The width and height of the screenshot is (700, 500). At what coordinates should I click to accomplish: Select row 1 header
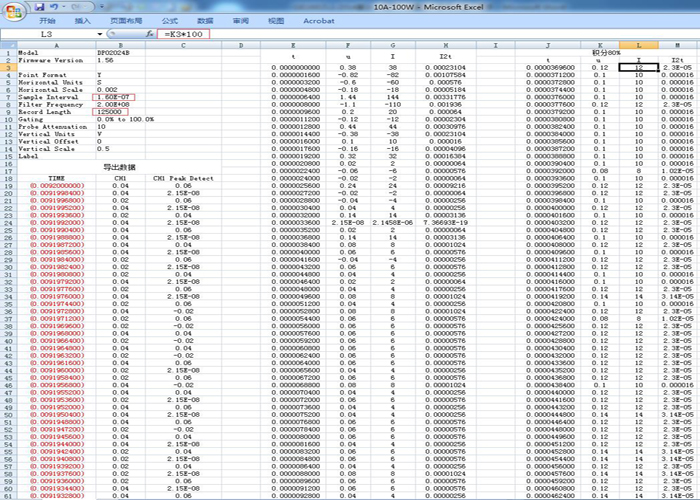(8, 53)
